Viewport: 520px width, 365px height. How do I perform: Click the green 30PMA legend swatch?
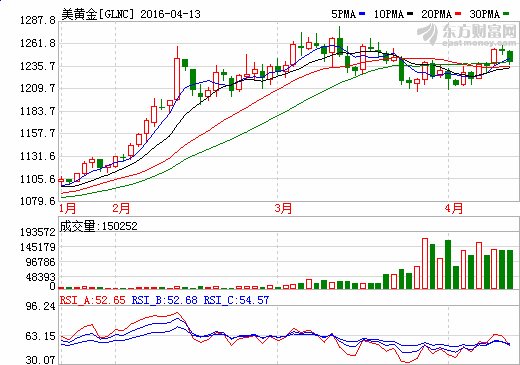[506, 14]
